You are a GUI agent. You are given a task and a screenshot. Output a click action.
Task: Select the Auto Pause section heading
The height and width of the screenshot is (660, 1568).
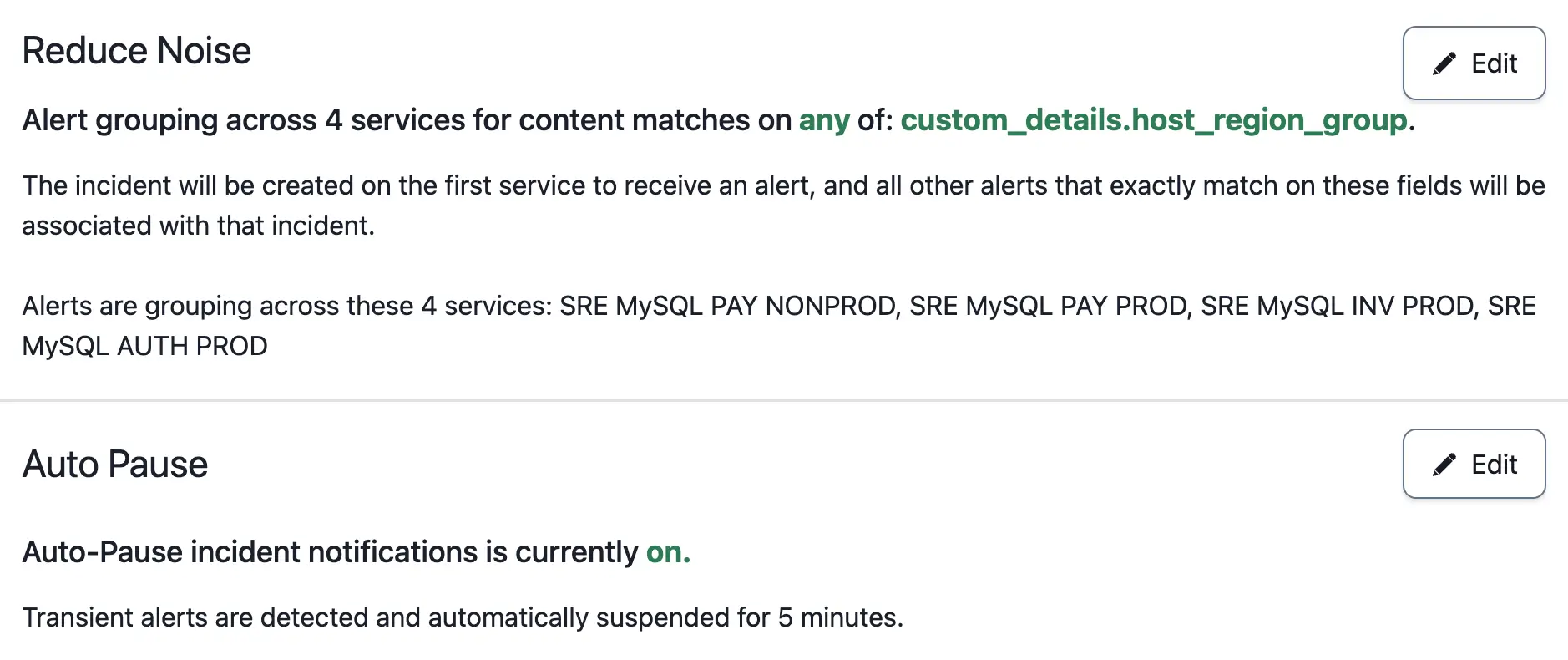114,465
